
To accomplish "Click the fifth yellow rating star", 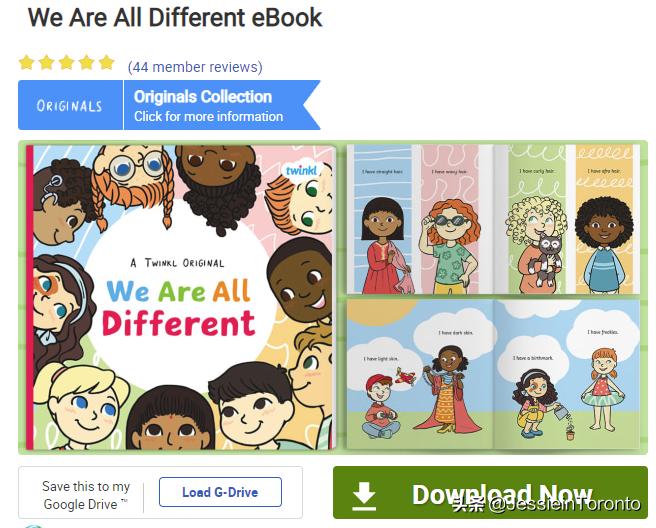I will 107,62.
